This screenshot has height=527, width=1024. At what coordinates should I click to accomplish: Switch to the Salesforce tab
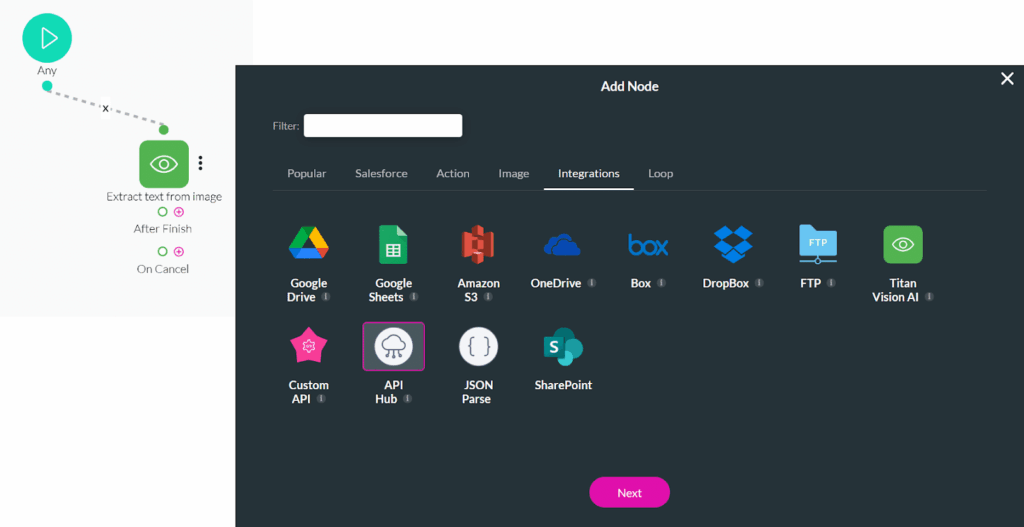(x=381, y=174)
